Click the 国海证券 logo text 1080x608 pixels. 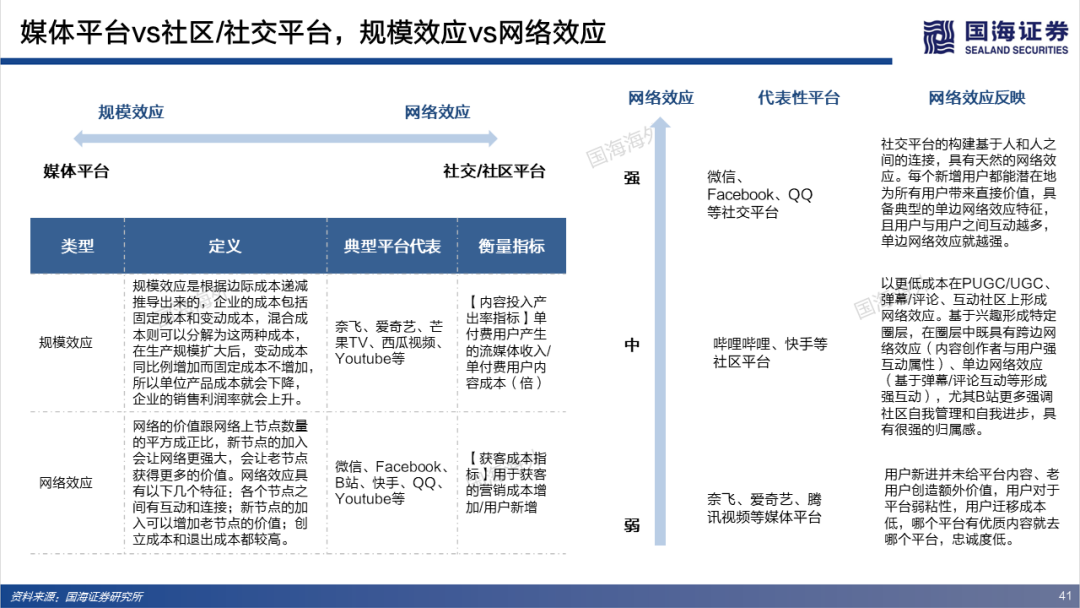click(1016, 31)
